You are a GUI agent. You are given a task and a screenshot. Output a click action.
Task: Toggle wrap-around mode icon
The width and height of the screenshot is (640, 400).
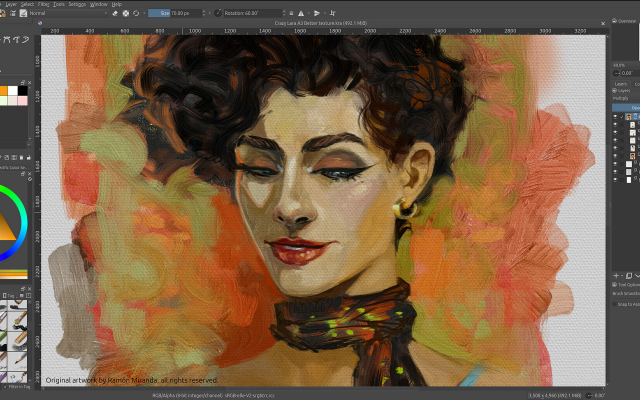[332, 13]
